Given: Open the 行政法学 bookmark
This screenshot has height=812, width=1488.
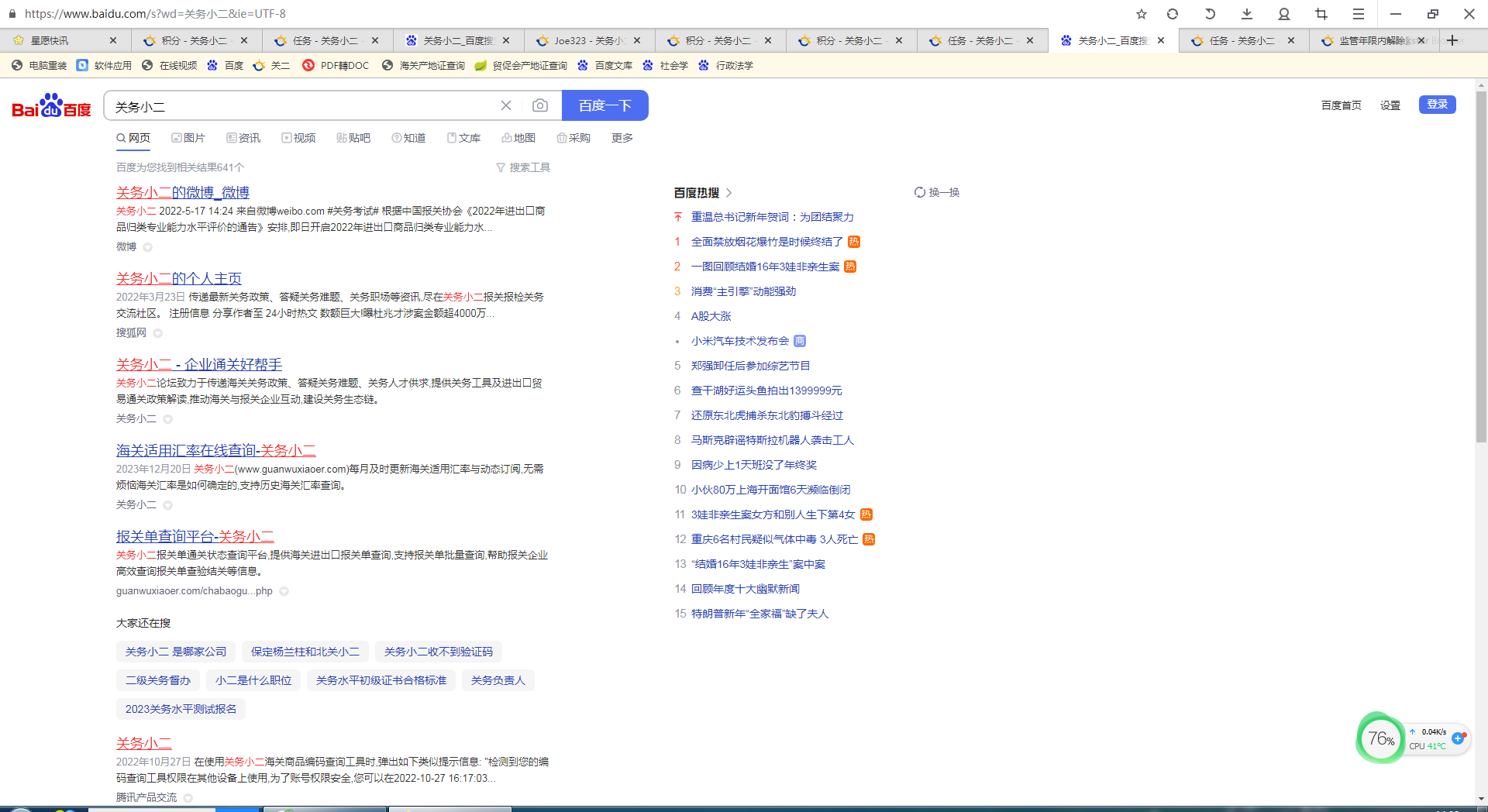Looking at the screenshot, I should (726, 66).
